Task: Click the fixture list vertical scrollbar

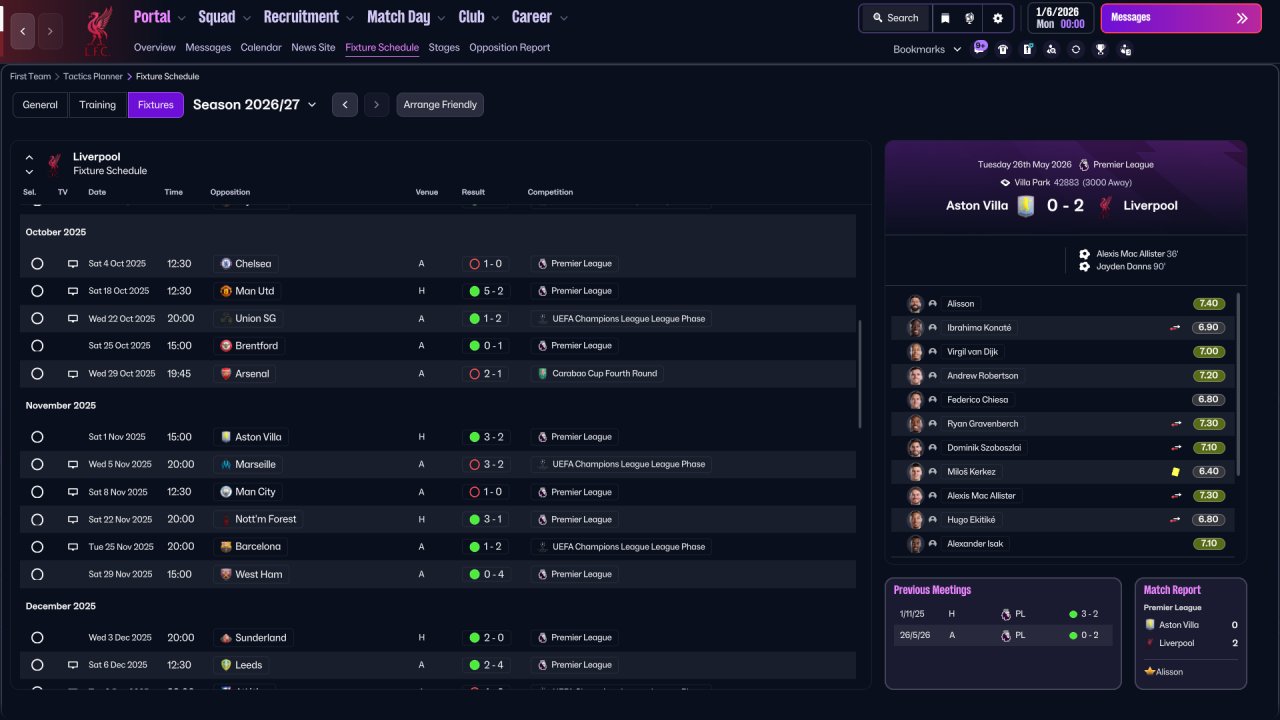Action: 860,374
